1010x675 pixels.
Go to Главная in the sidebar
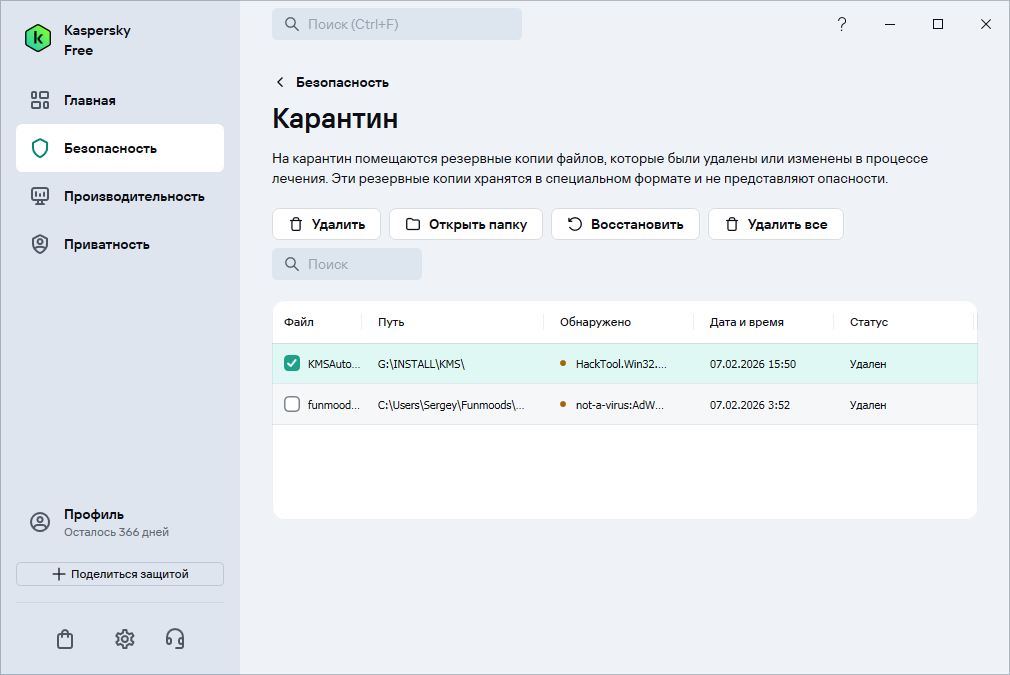[x=90, y=100]
